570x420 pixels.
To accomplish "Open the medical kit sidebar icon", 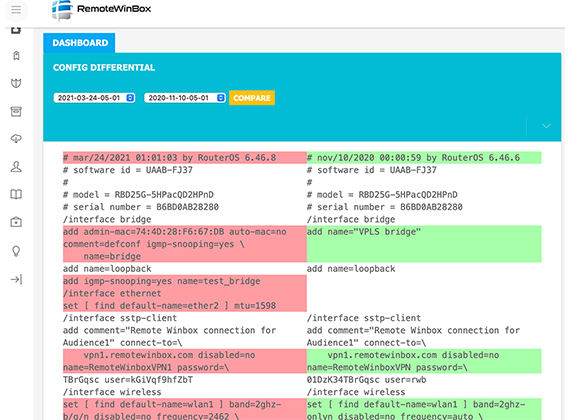I will 16,222.
